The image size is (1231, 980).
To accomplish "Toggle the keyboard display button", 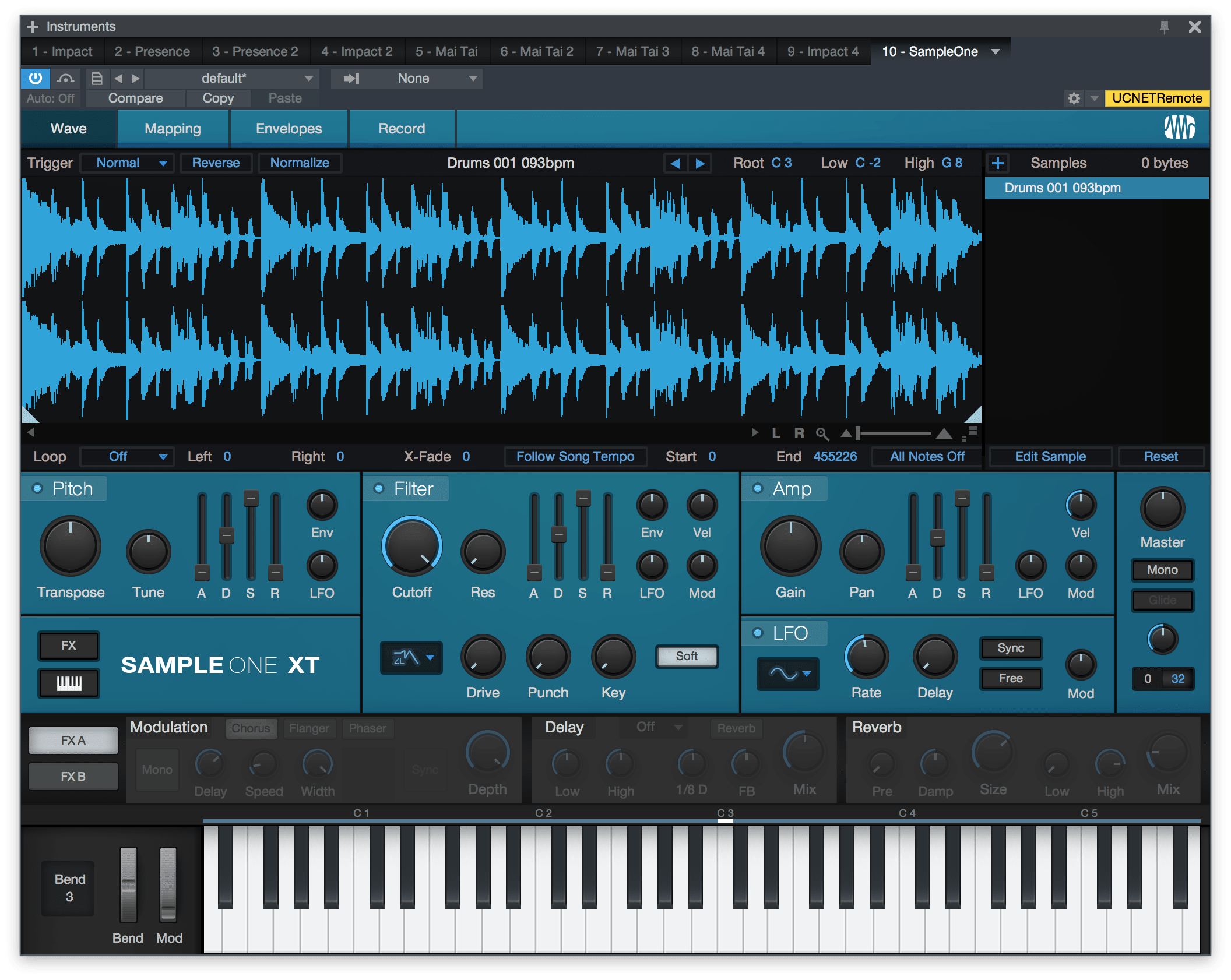I will tap(69, 682).
